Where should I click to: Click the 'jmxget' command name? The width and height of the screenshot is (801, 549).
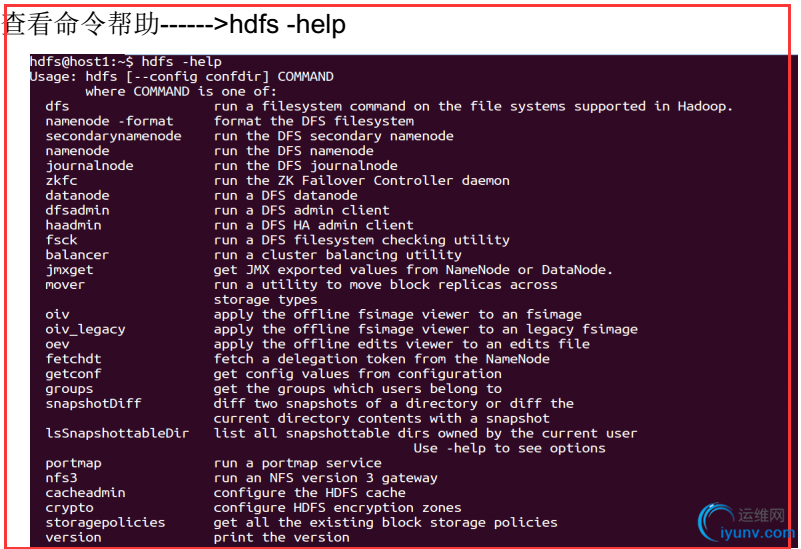[x=69, y=270]
